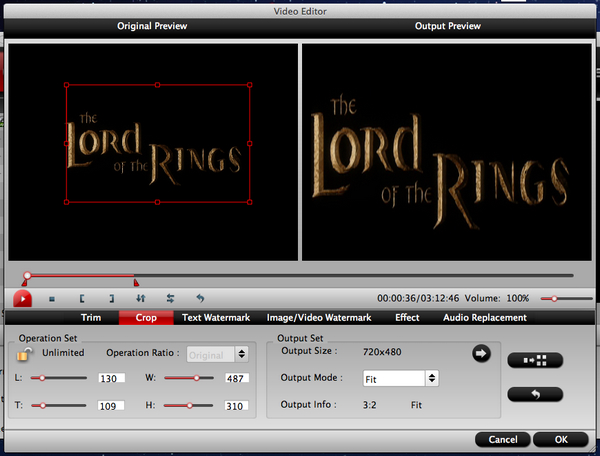This screenshot has height=456, width=600.
Task: Click the bottom-left crop box handle
Action: pos(67,202)
